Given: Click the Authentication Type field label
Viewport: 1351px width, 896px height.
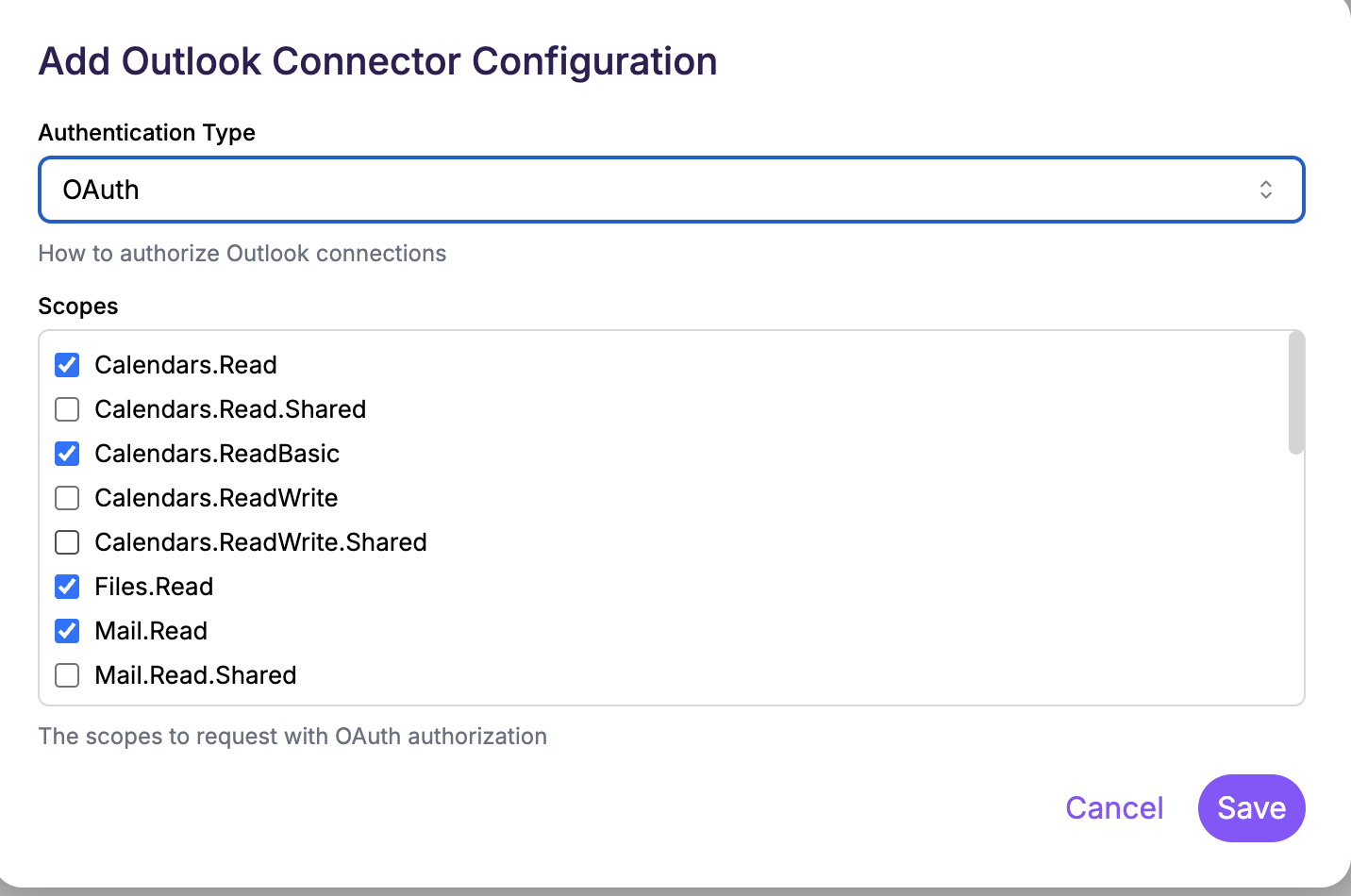Looking at the screenshot, I should point(147,133).
